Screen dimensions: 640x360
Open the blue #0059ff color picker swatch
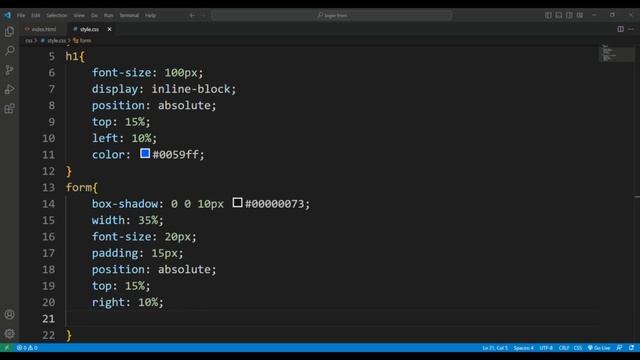point(145,153)
